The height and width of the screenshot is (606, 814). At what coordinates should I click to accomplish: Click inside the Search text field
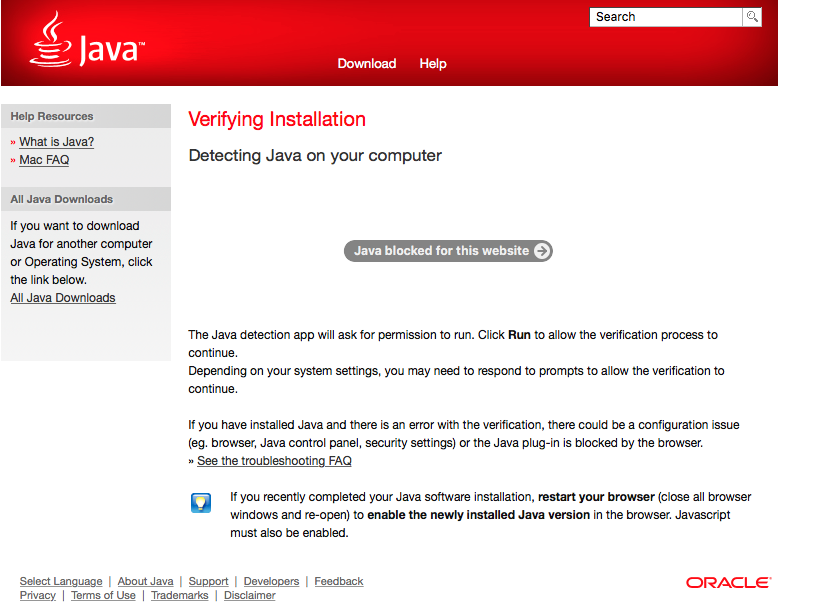(x=665, y=17)
